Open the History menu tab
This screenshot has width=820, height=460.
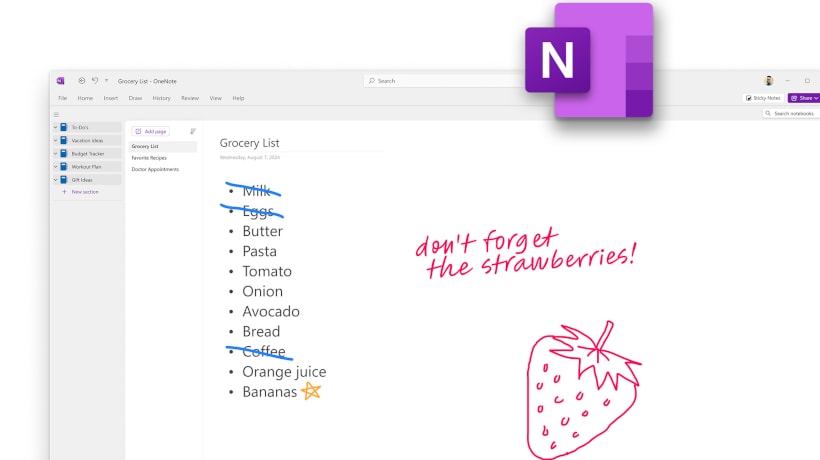point(162,98)
